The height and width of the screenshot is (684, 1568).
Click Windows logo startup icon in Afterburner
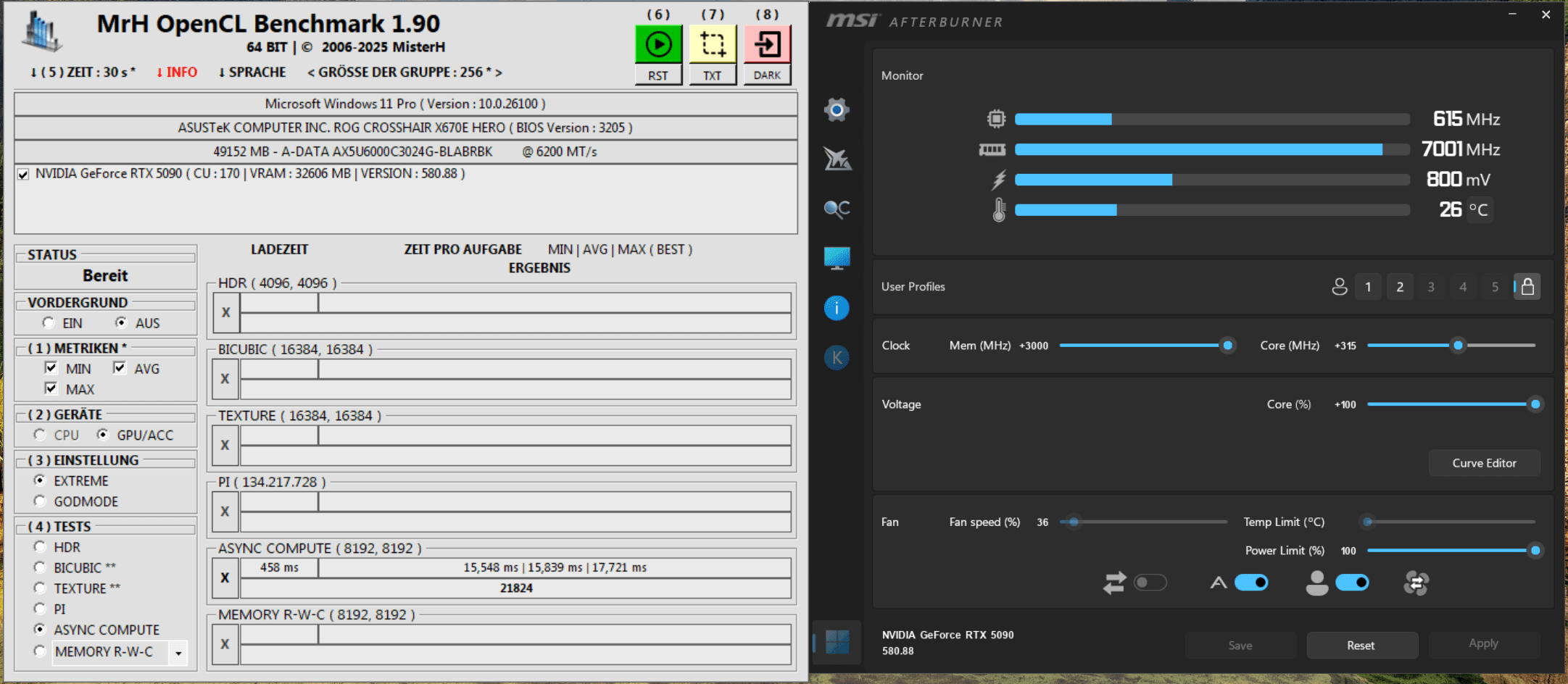point(837,642)
